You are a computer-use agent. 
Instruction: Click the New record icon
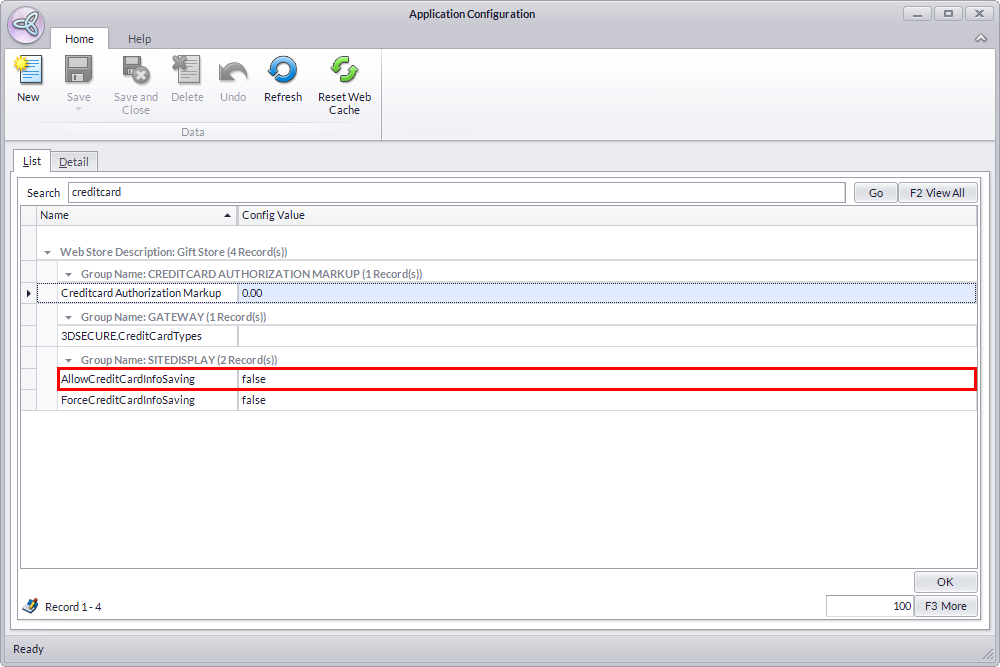(28, 70)
